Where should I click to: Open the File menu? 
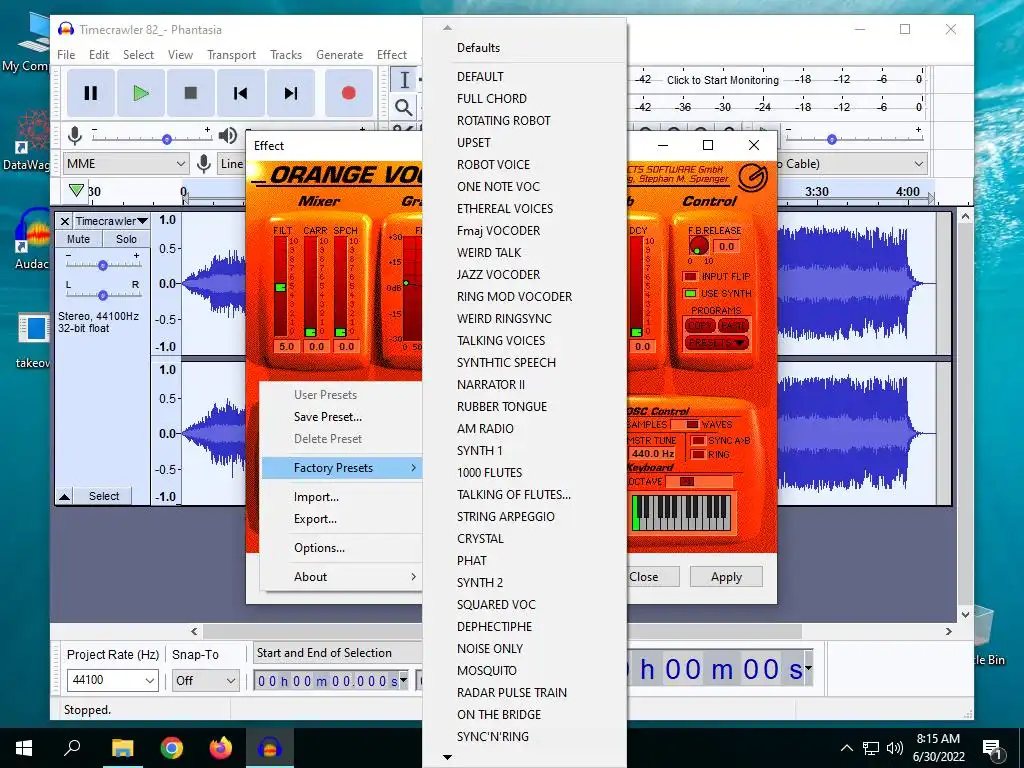[66, 55]
